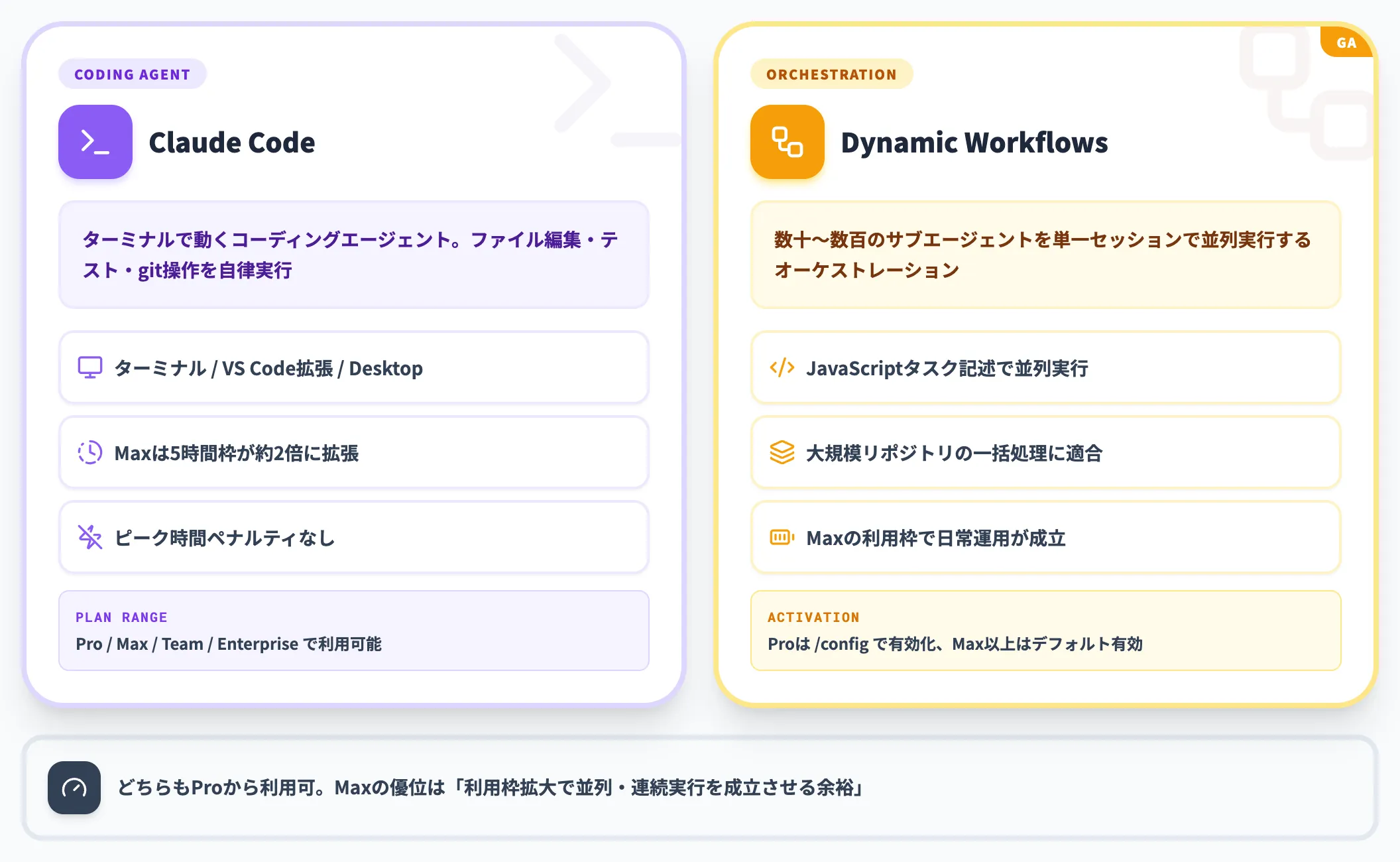Click the code brackets icon beside JavaScriptタスク記述
The width and height of the screenshot is (1400, 862).
point(782,367)
